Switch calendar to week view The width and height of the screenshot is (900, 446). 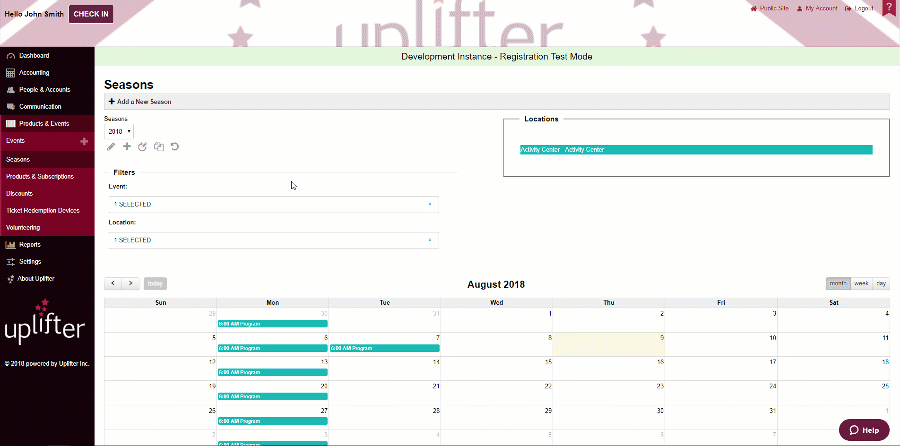pos(860,284)
